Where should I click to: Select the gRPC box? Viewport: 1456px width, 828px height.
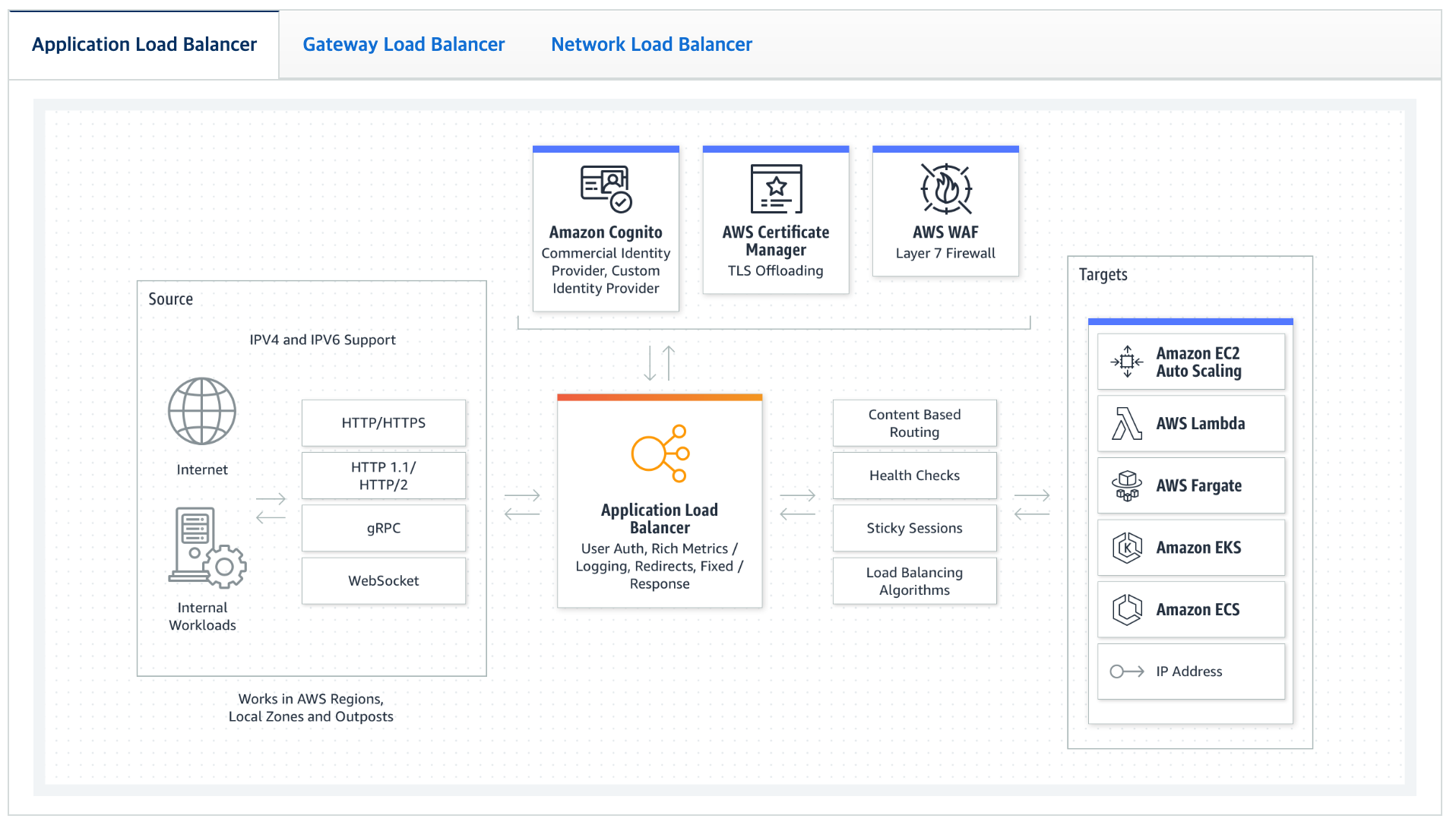click(x=384, y=528)
